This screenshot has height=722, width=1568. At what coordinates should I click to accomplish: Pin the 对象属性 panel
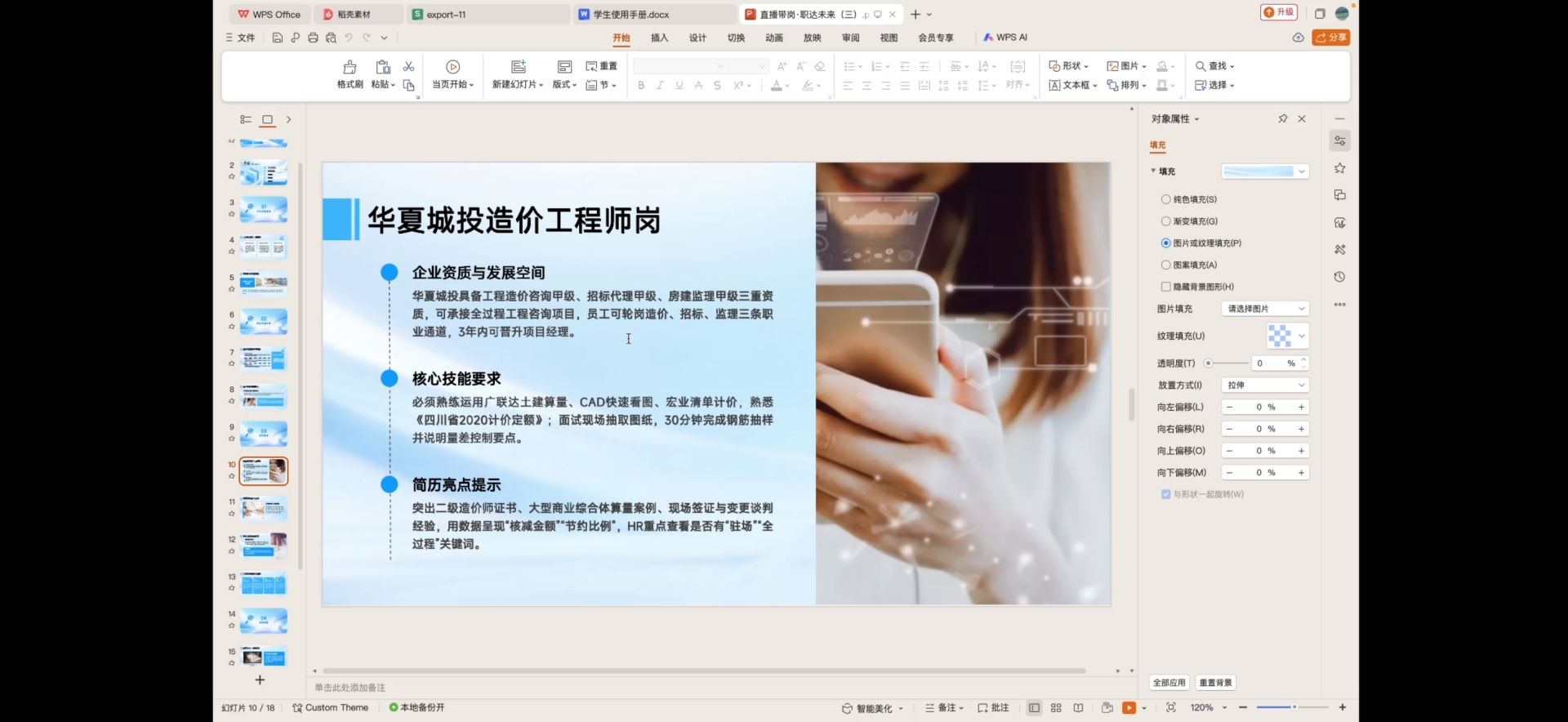(1282, 119)
